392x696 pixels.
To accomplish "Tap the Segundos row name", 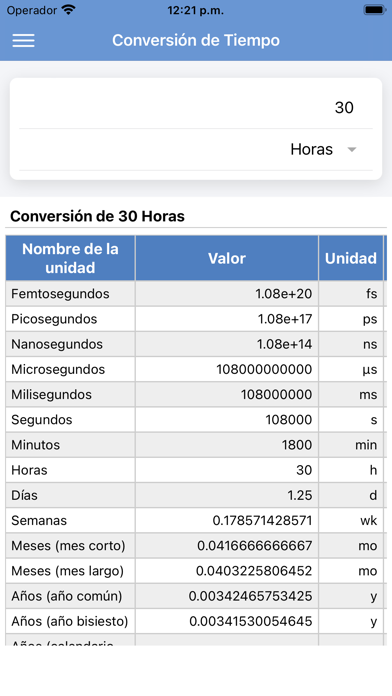I will (42, 420).
